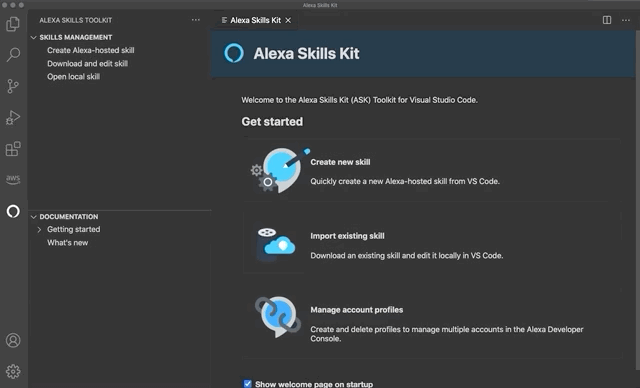Click the Get started heading

(272, 122)
